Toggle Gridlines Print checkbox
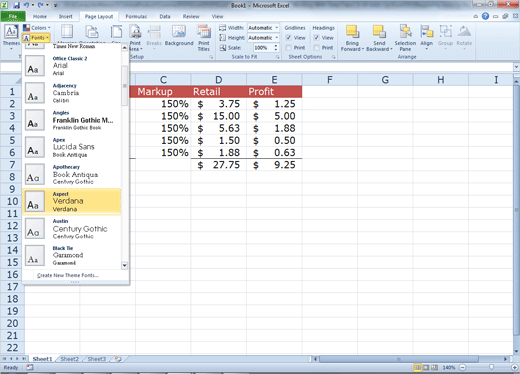Image resolution: width=520 pixels, height=374 pixels. (289, 48)
